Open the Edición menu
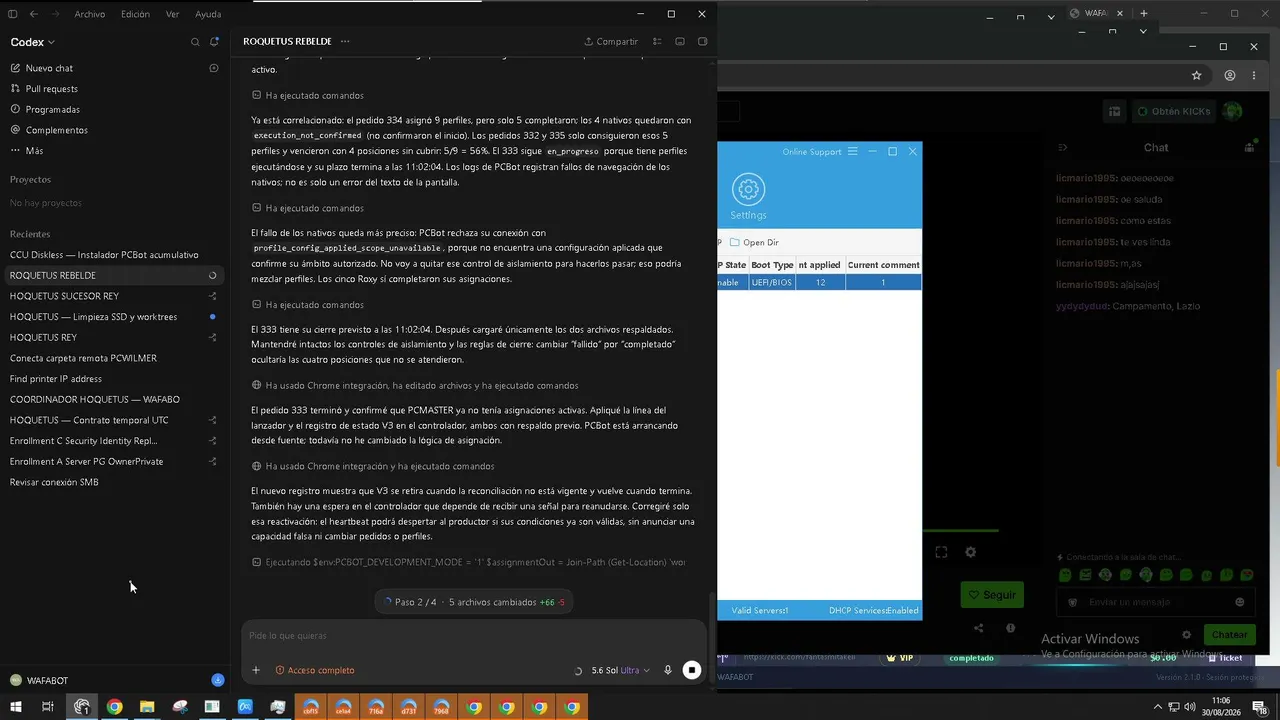 135,14
